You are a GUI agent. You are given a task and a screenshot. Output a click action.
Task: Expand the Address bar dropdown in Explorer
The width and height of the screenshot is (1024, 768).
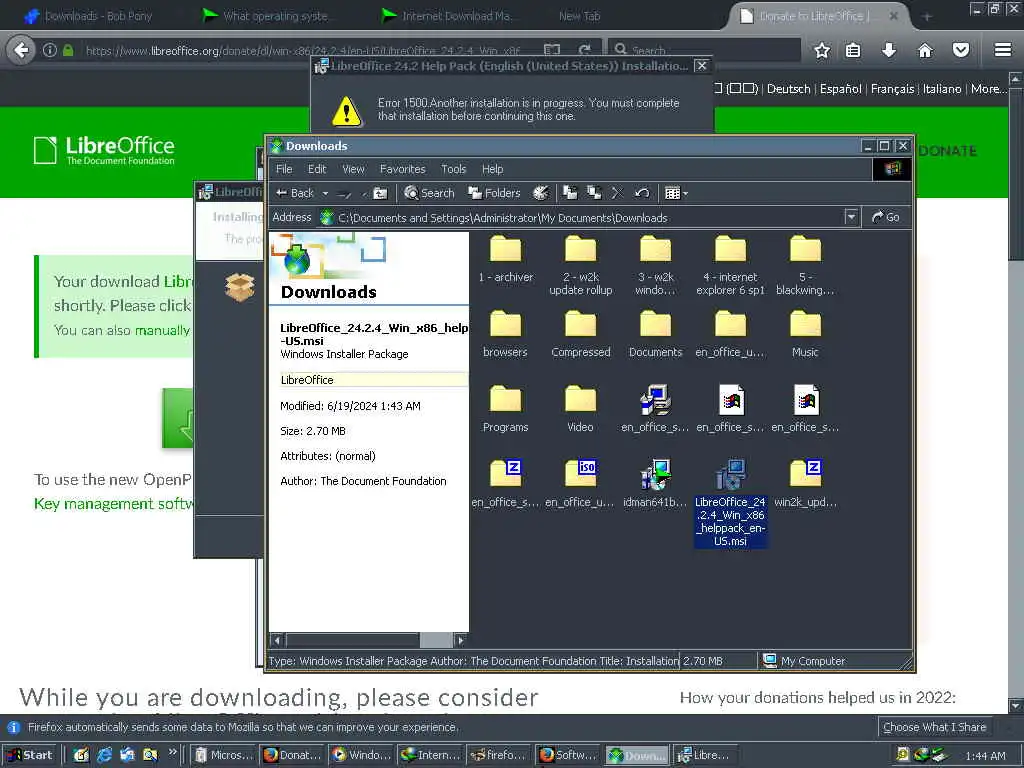(851, 217)
